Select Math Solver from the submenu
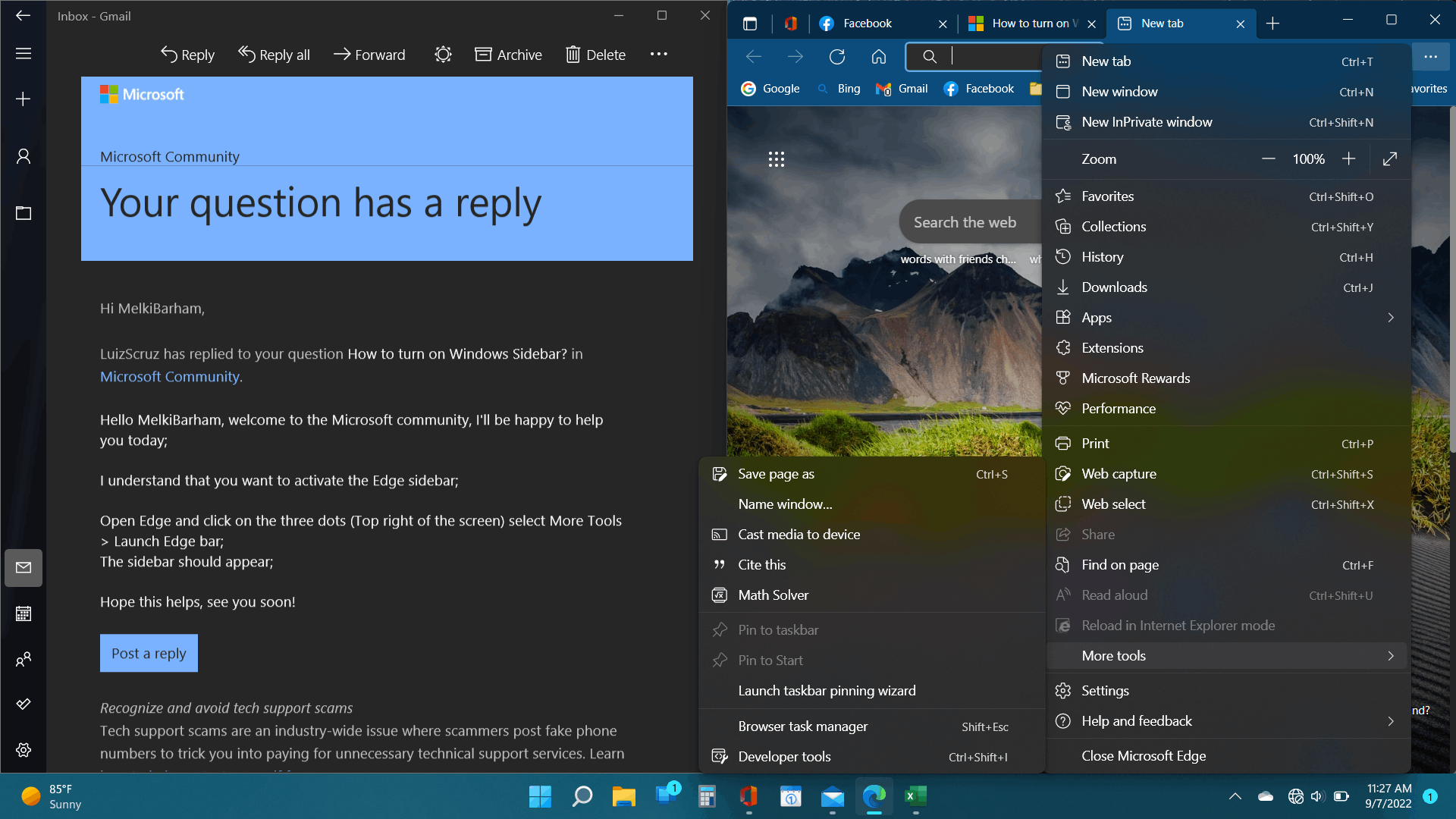 [x=773, y=595]
